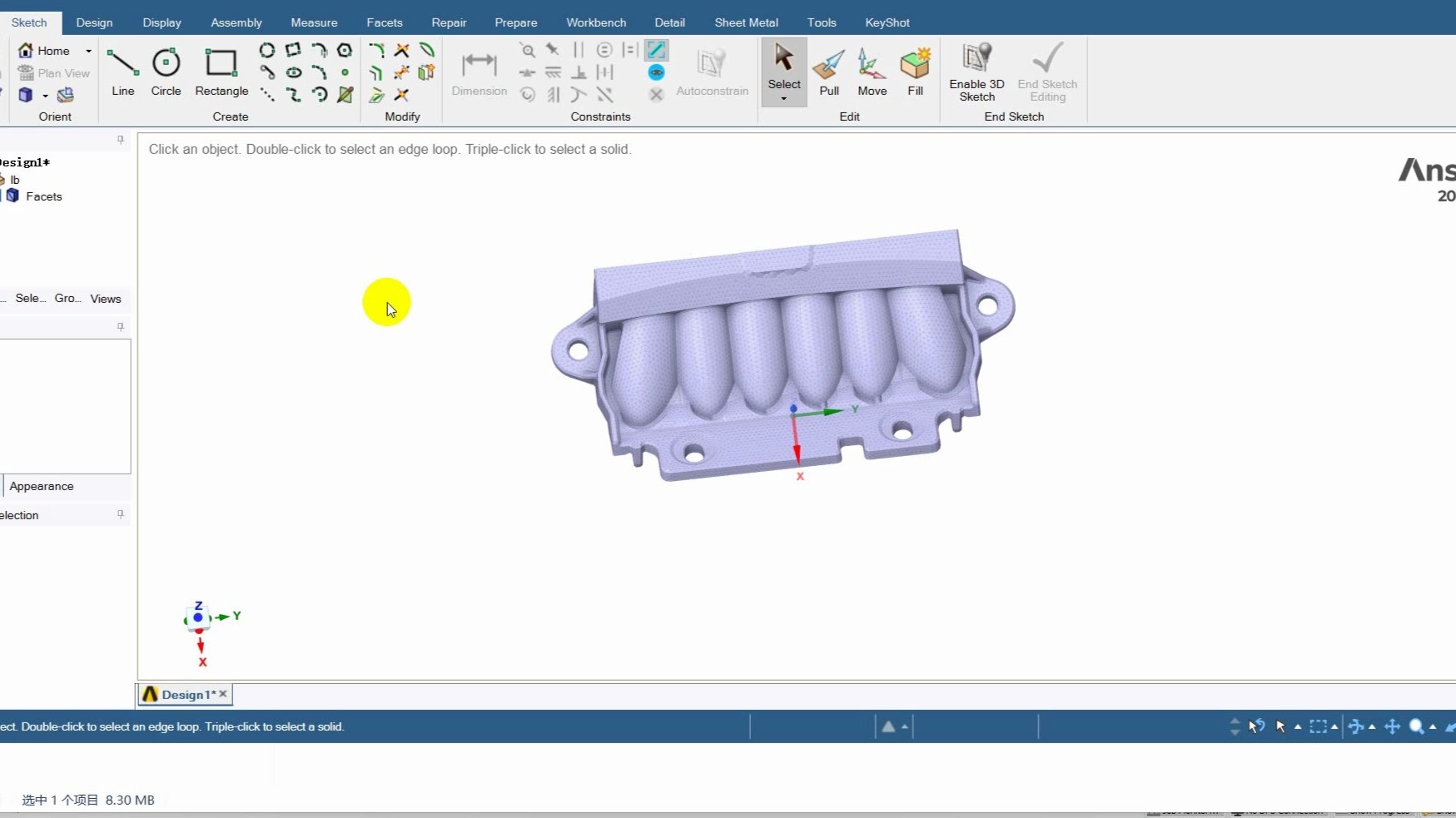Screen dimensions: 1456x818
Task: Open the zoom options dropdown in status bar
Action: [x=1434, y=726]
